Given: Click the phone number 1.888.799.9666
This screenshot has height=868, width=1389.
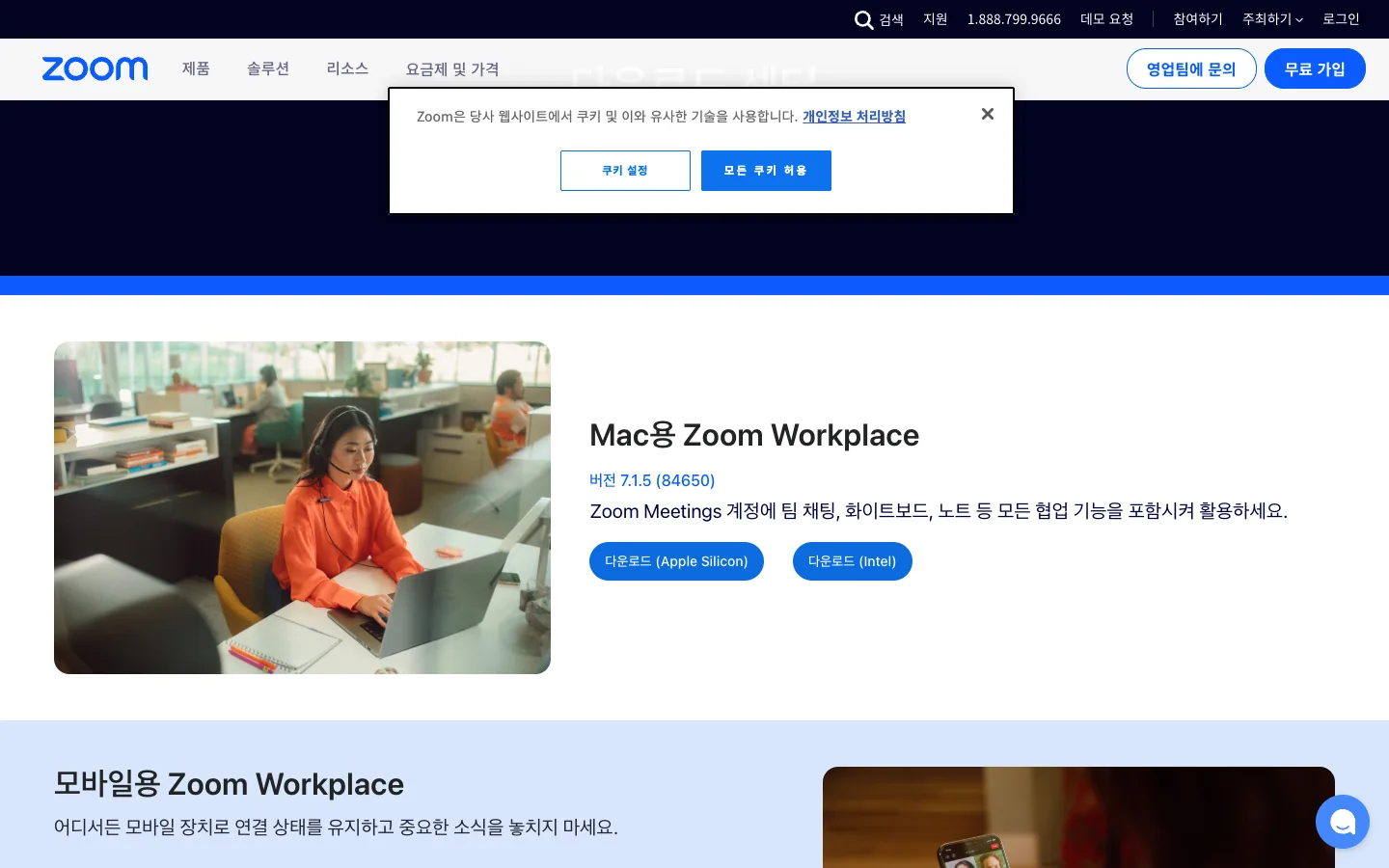Looking at the screenshot, I should pyautogui.click(x=1014, y=19).
